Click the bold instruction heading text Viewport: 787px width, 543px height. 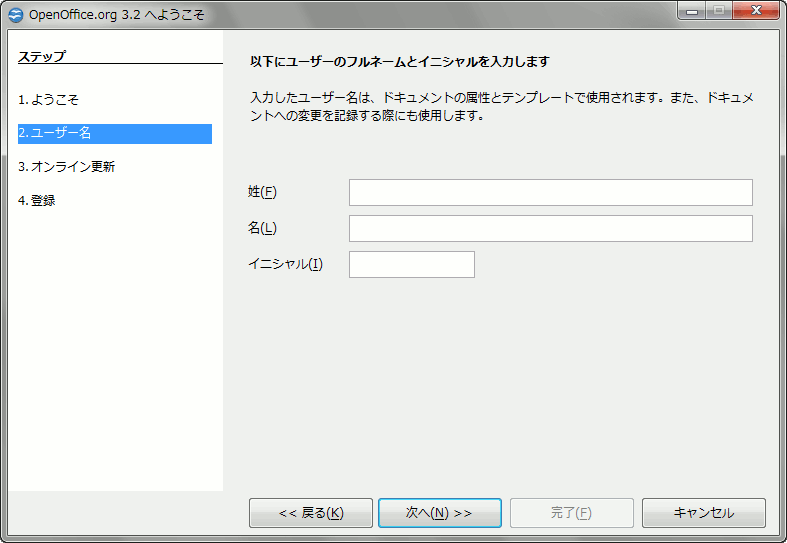pyautogui.click(x=400, y=61)
